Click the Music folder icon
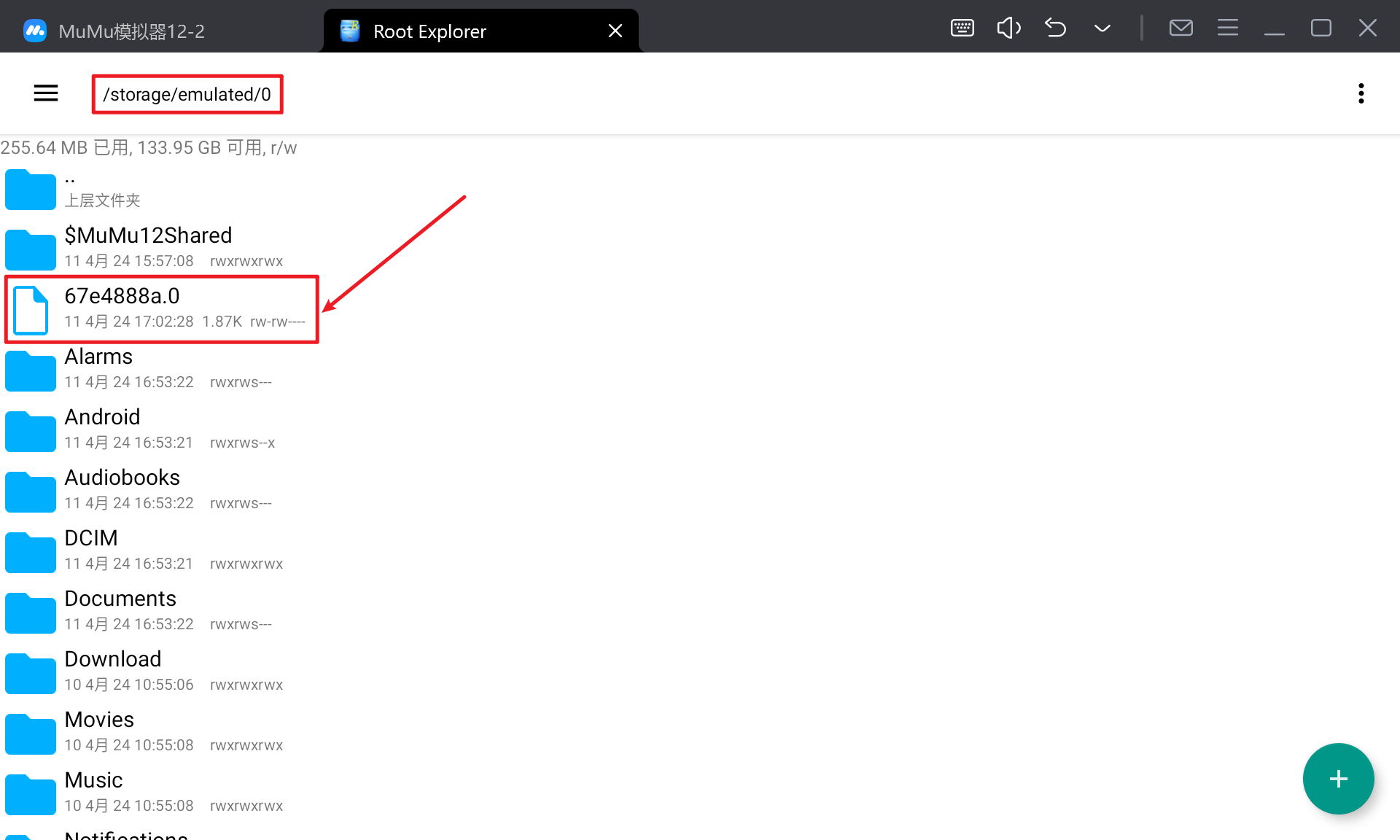Screen dimensions: 1400x840 (31, 795)
